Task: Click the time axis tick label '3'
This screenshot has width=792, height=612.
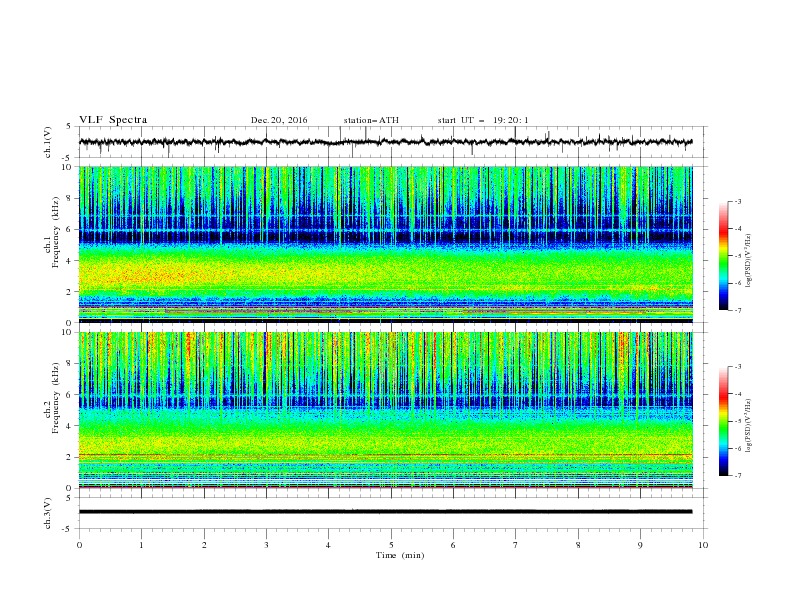Action: [266, 545]
